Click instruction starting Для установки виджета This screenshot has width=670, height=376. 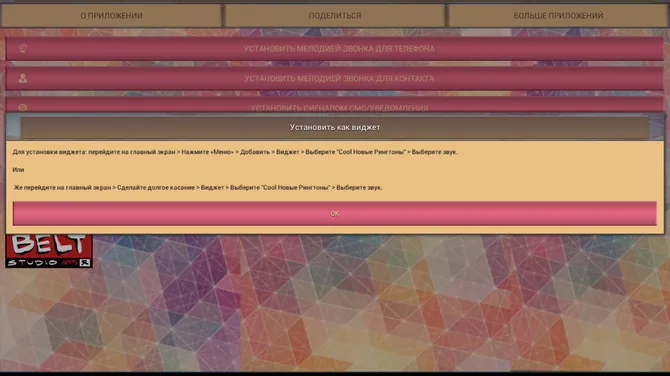click(235, 152)
